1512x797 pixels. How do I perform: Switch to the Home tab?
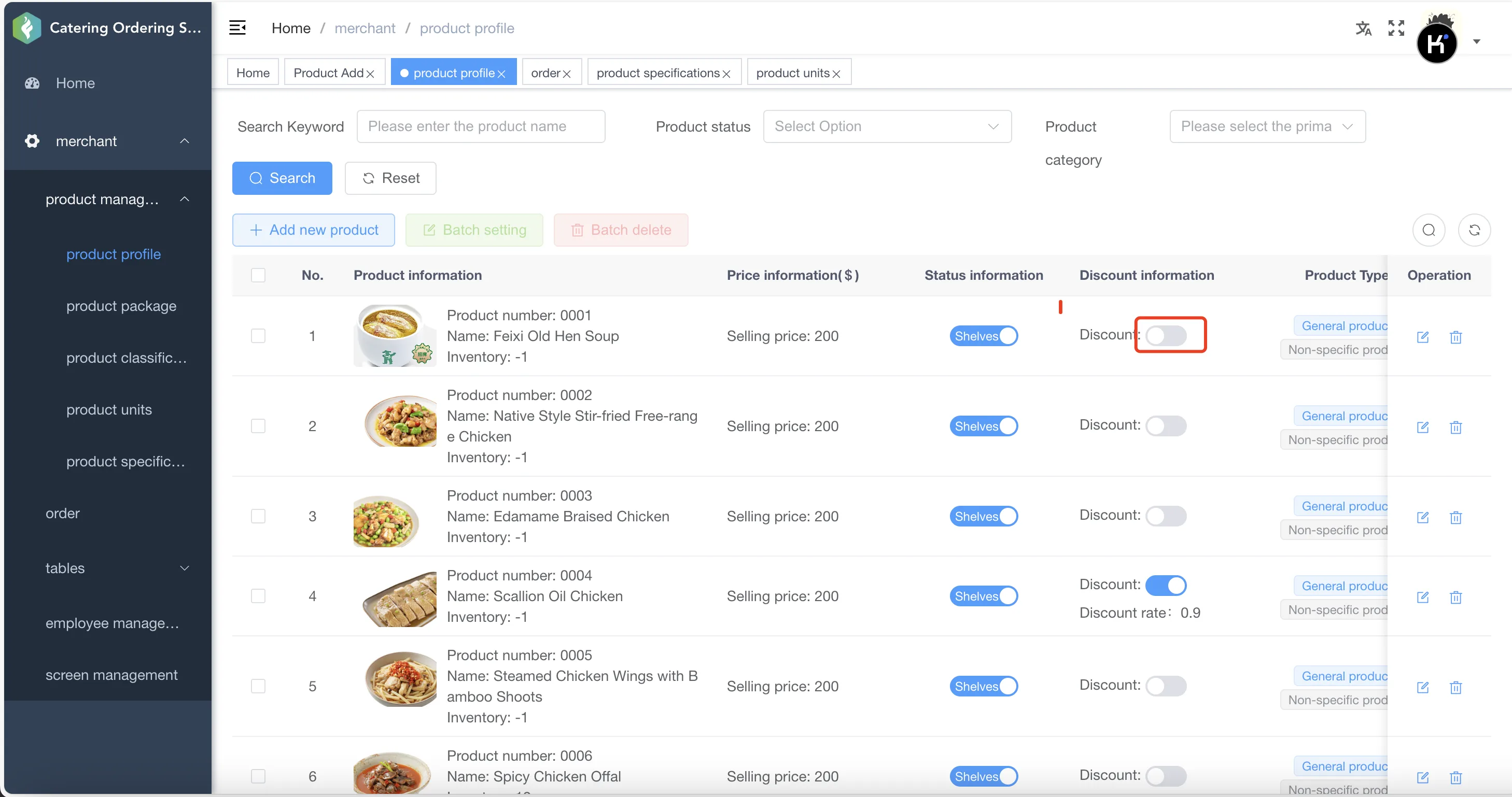253,72
